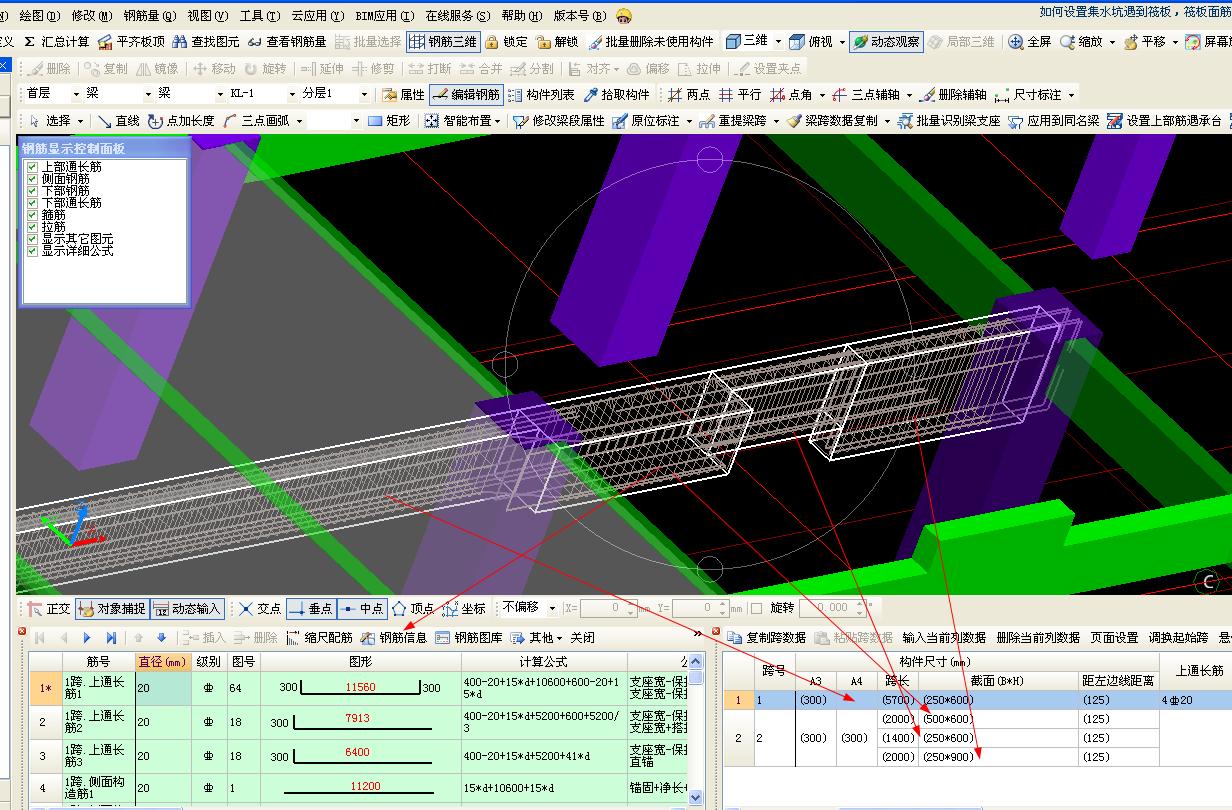The image size is (1232, 810).
Task: Open 查找图元 find element tool
Action: pos(206,42)
